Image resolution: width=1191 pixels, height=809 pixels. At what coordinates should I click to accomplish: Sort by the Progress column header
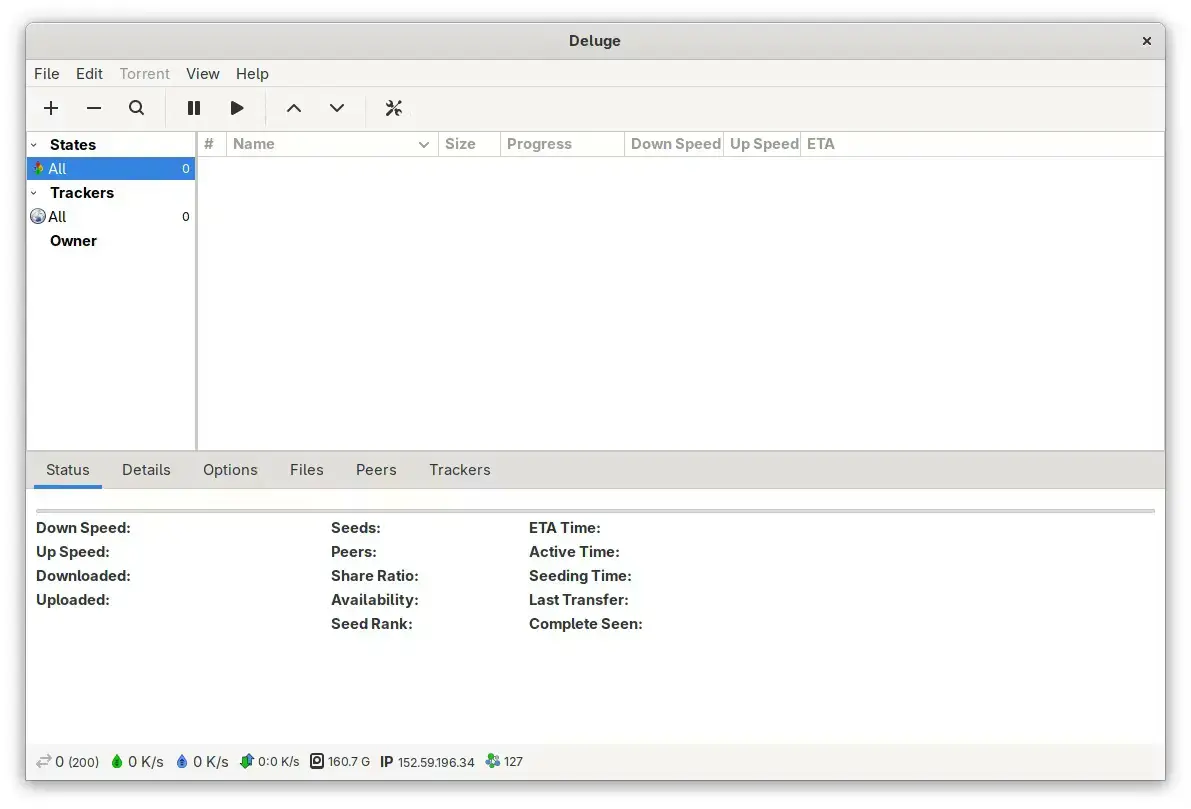562,144
